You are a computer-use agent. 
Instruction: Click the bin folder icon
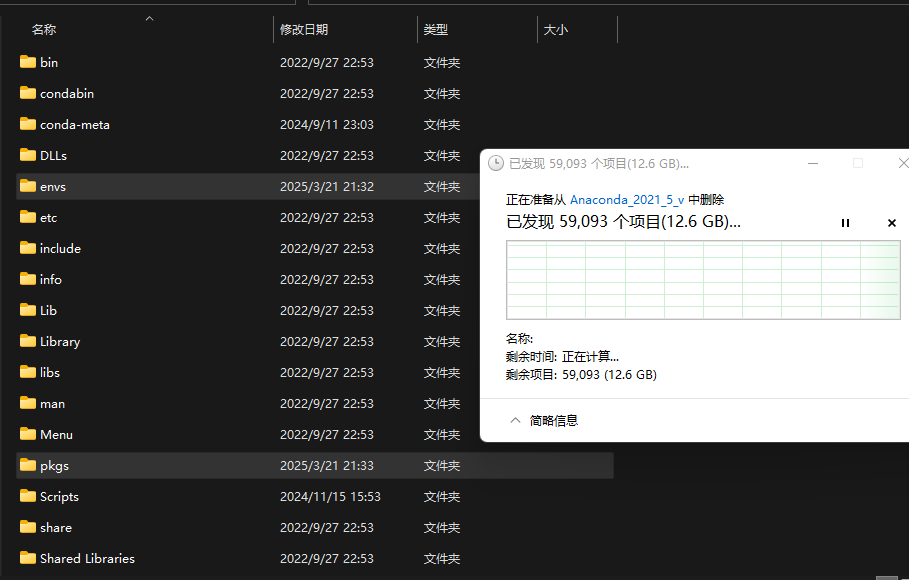(28, 62)
